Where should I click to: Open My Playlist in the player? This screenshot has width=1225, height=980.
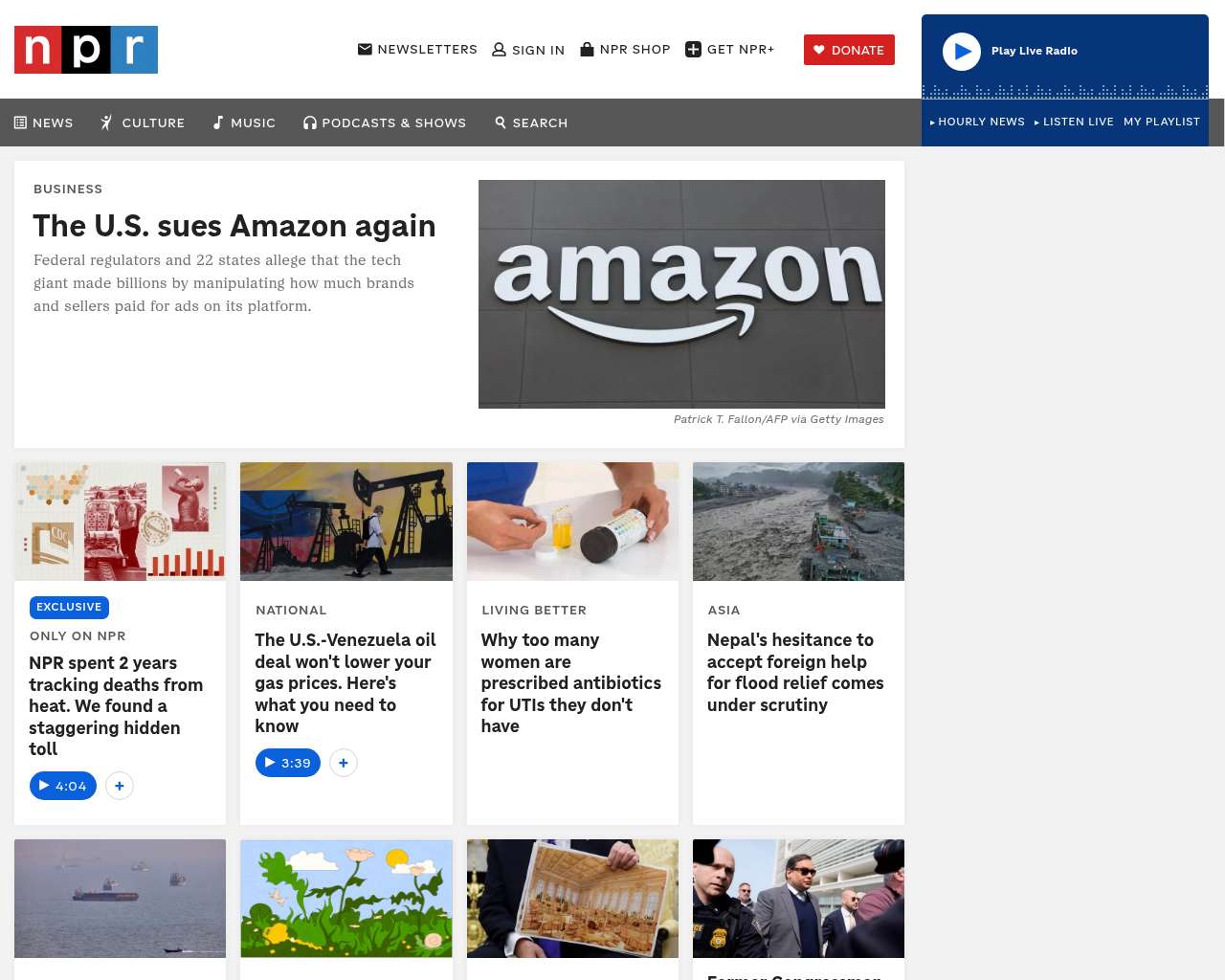(1162, 122)
